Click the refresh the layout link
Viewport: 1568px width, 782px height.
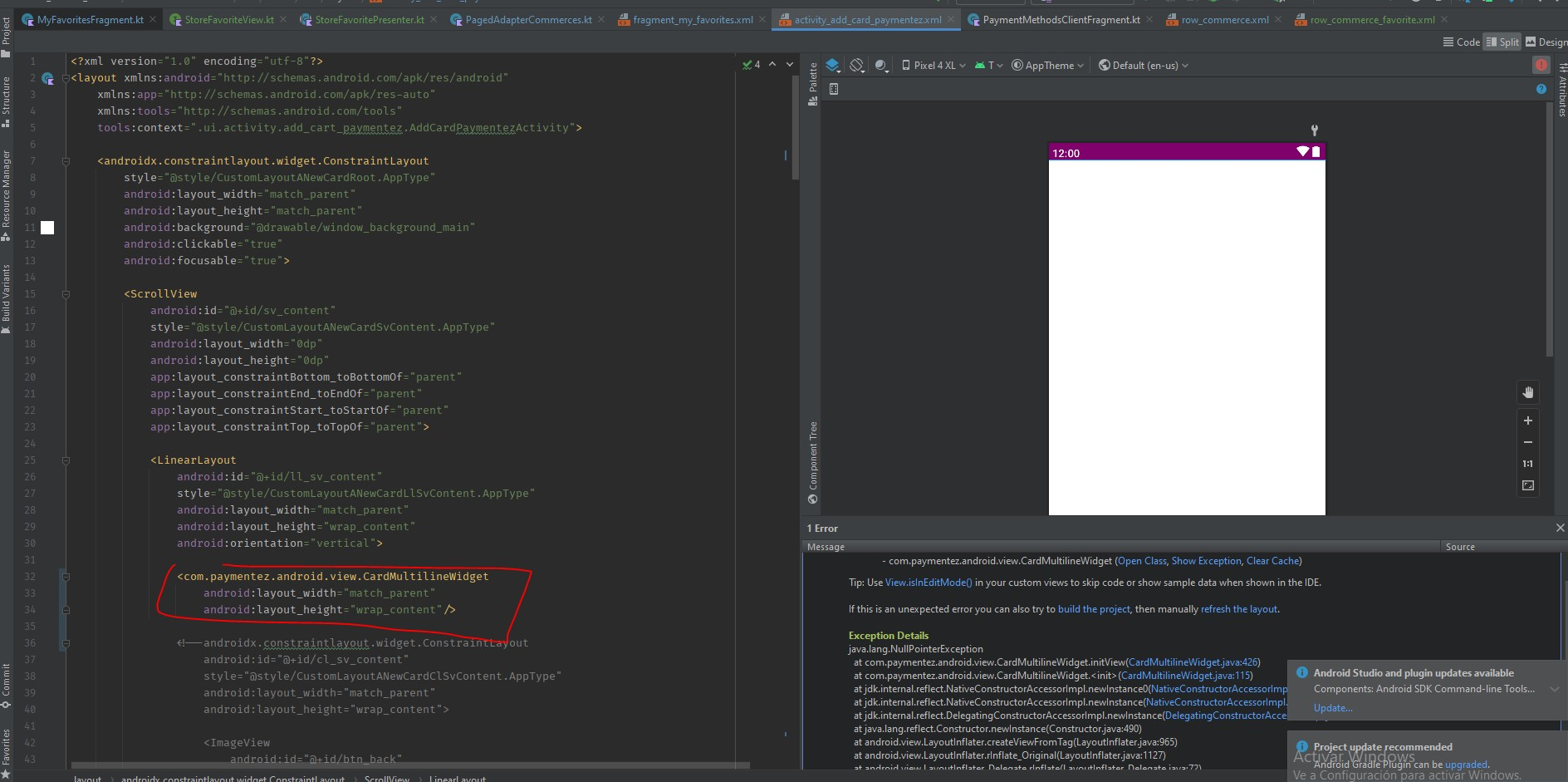coord(1239,609)
